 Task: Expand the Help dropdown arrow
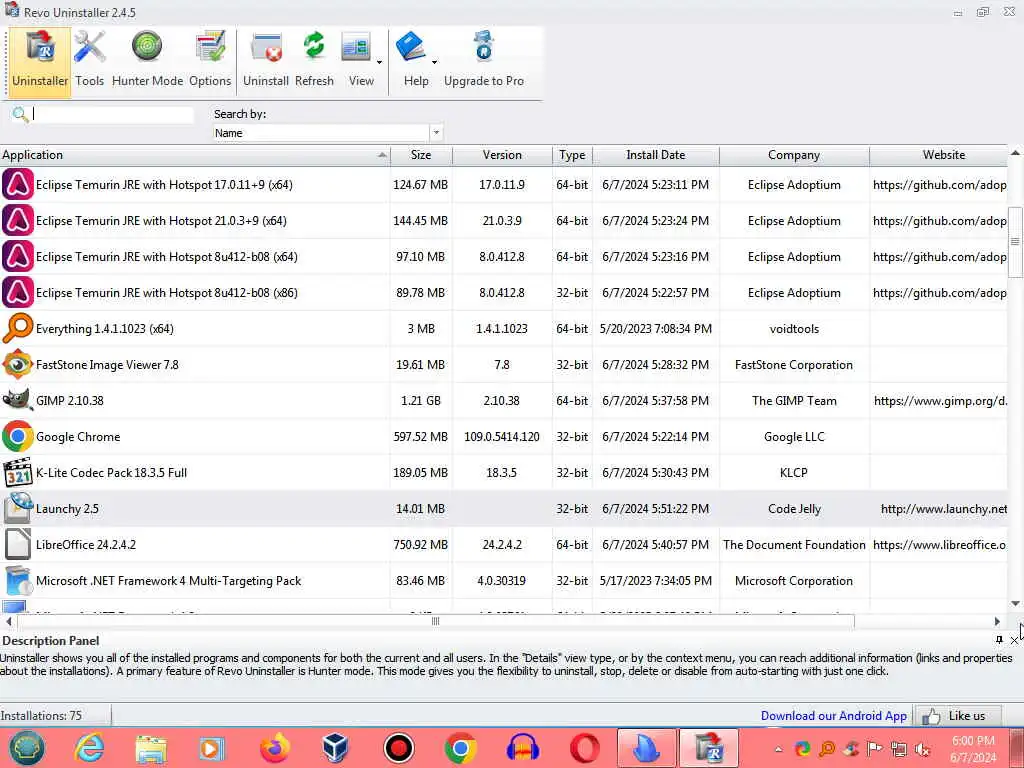click(434, 63)
